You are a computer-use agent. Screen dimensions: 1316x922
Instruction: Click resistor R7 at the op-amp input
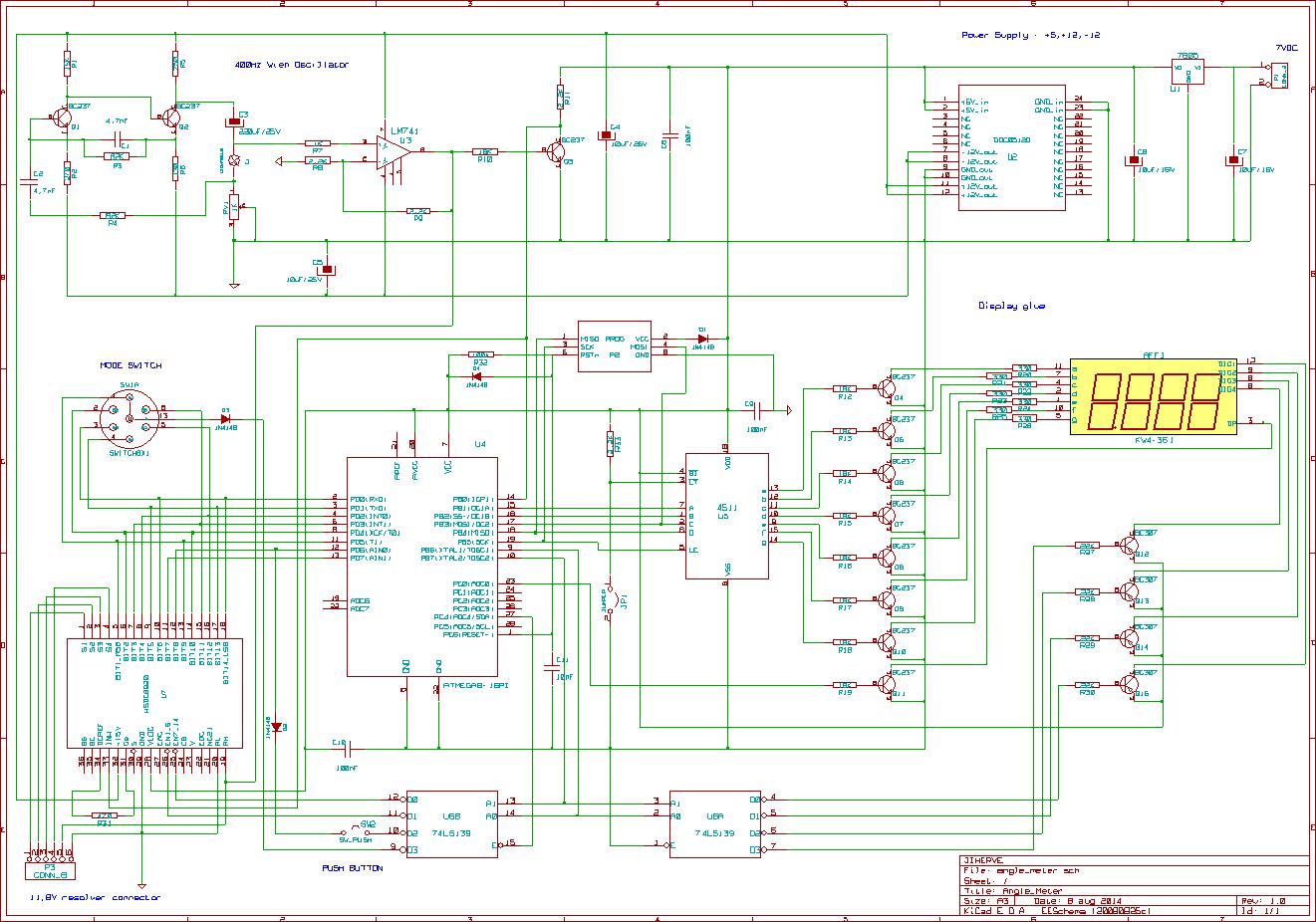coord(317,144)
